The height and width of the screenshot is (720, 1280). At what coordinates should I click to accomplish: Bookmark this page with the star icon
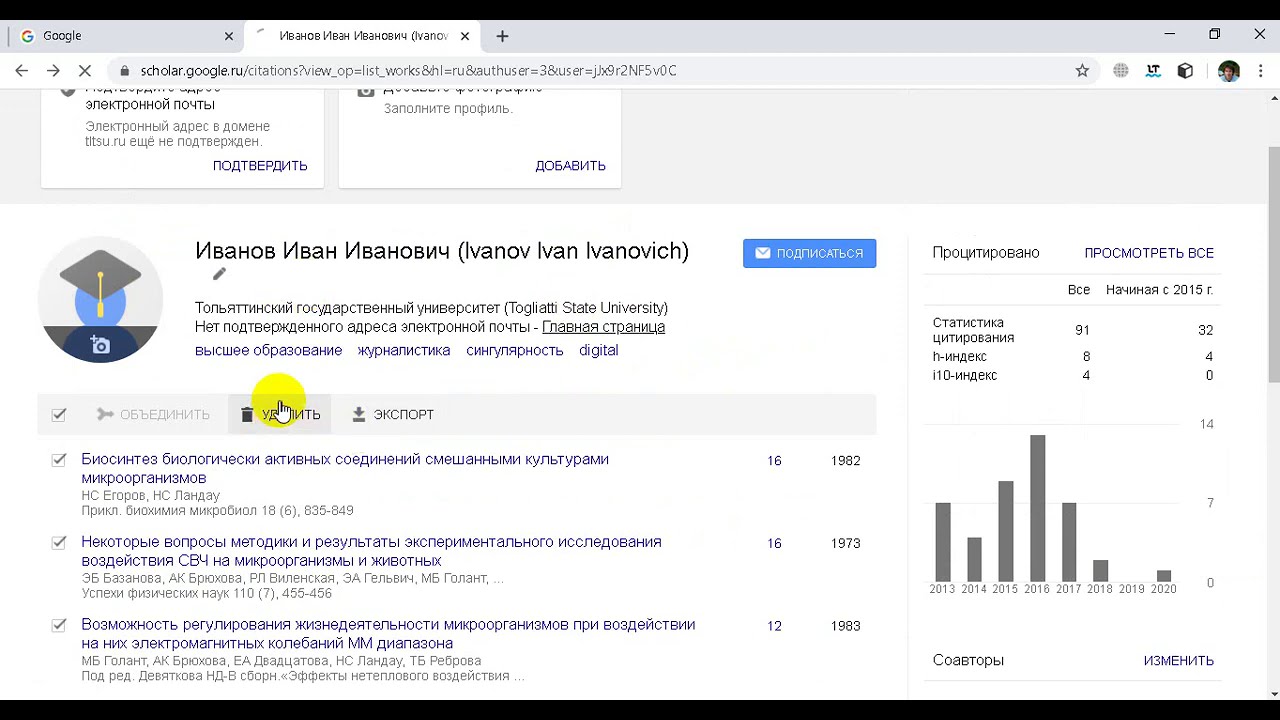(1082, 71)
